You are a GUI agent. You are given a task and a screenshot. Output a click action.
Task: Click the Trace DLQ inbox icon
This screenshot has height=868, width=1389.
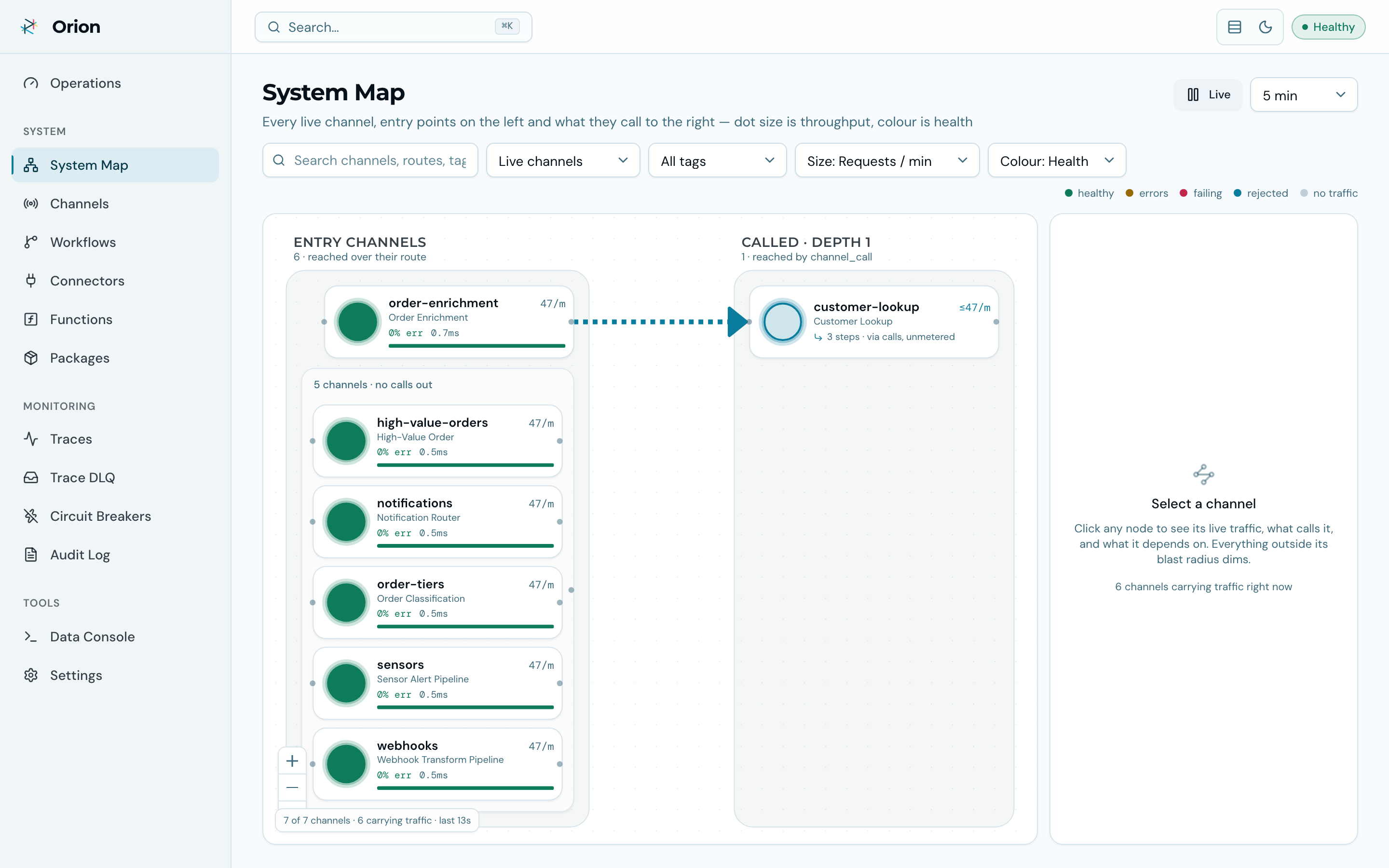[31, 477]
